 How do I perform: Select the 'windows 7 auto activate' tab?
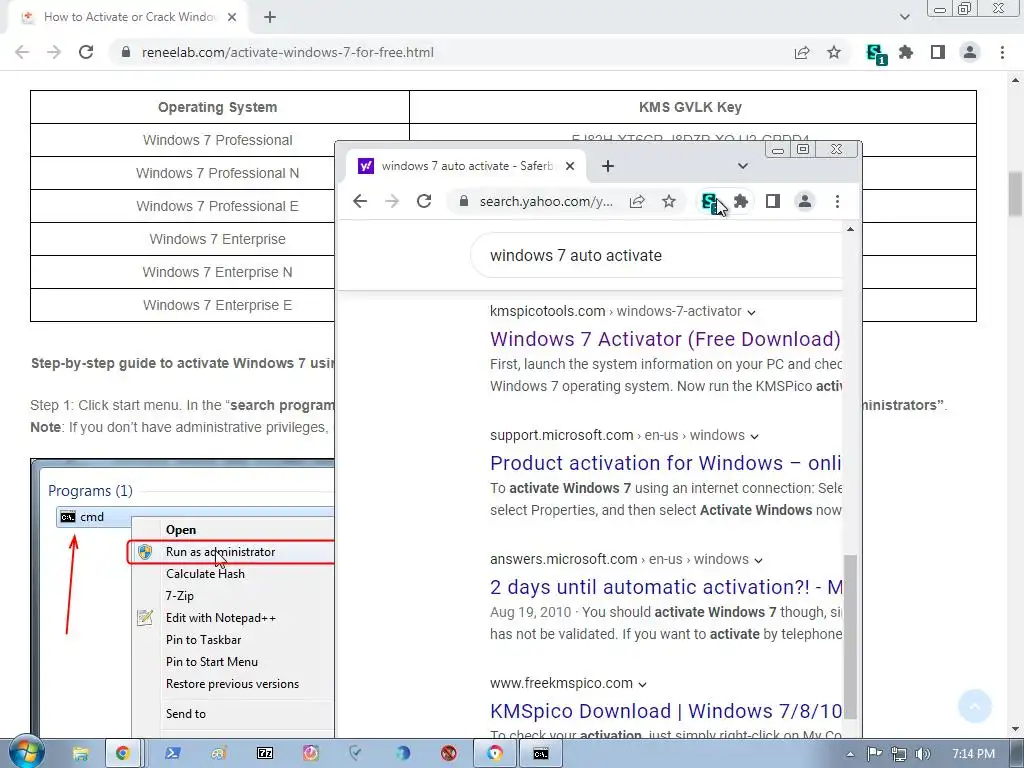coord(466,166)
